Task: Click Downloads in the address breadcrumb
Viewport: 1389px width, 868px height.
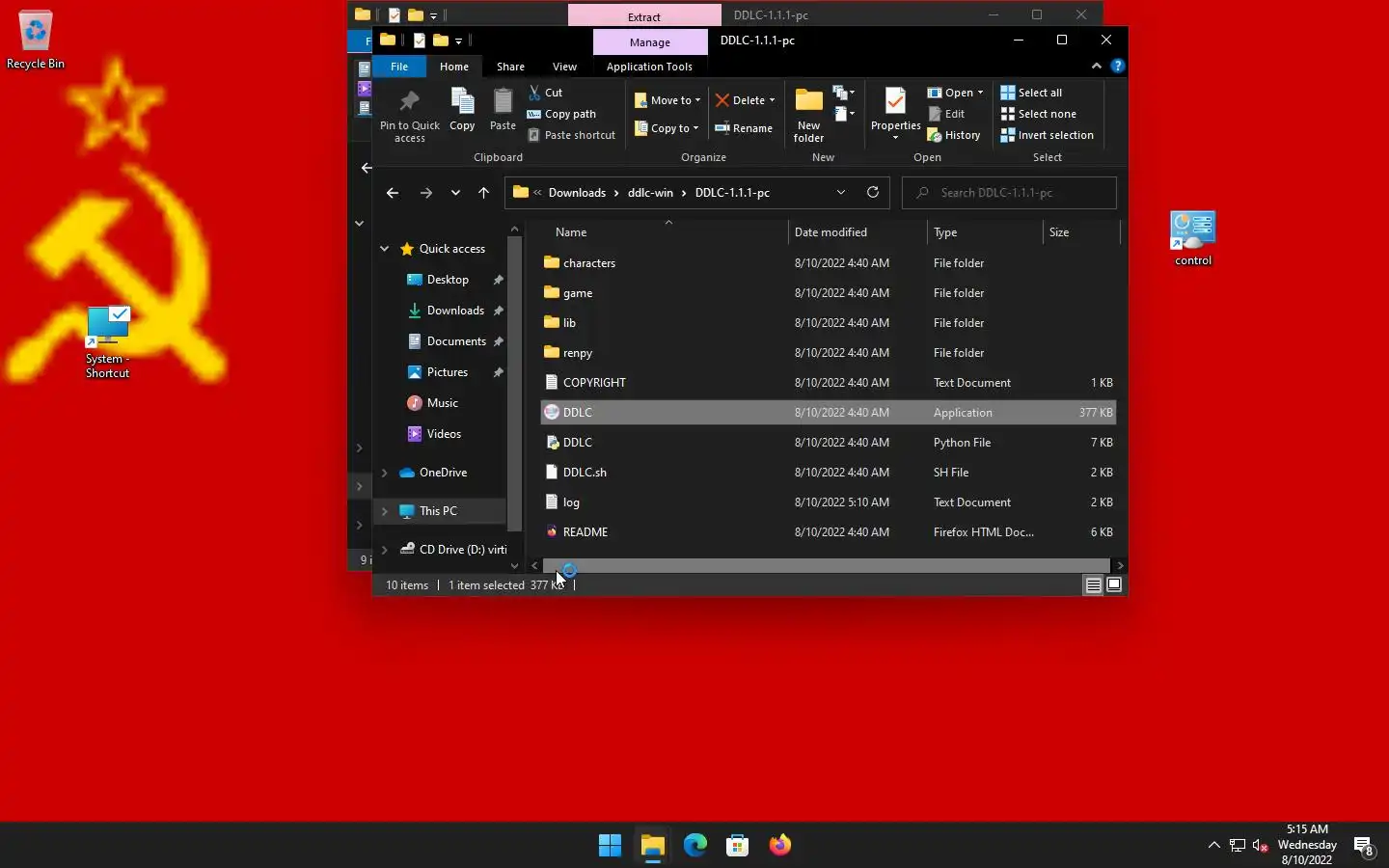Action: tap(577, 193)
